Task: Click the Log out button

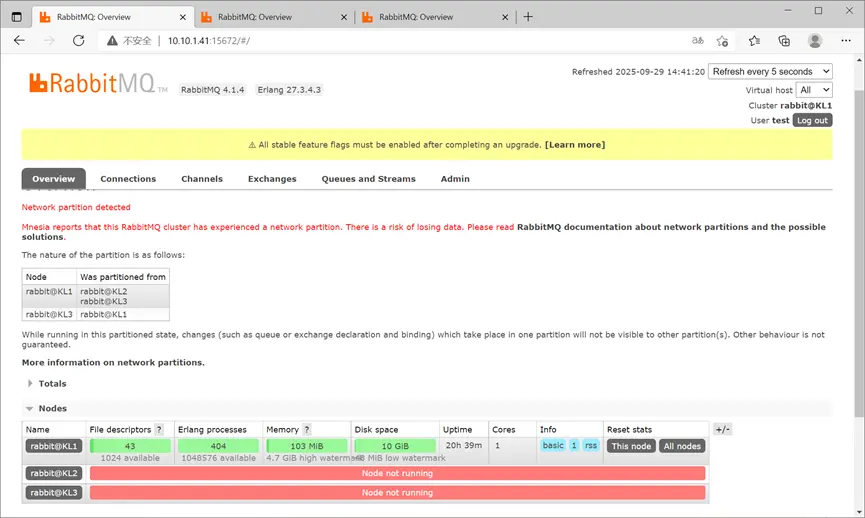Action: 812,121
